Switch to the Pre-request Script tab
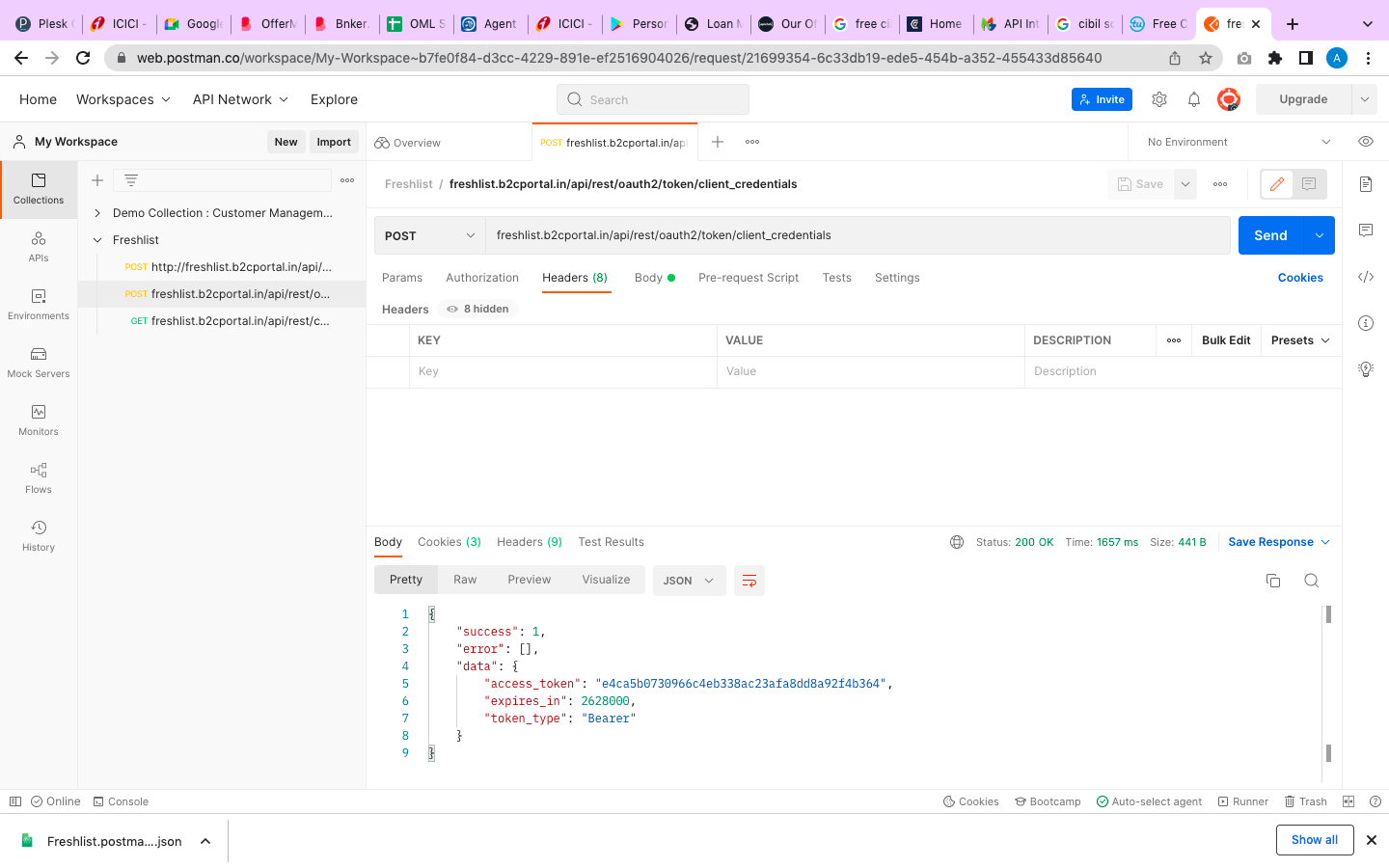 (x=749, y=278)
